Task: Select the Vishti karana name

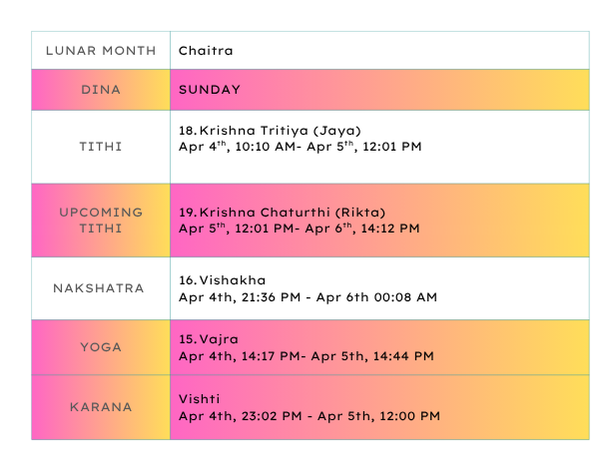Action: point(199,399)
